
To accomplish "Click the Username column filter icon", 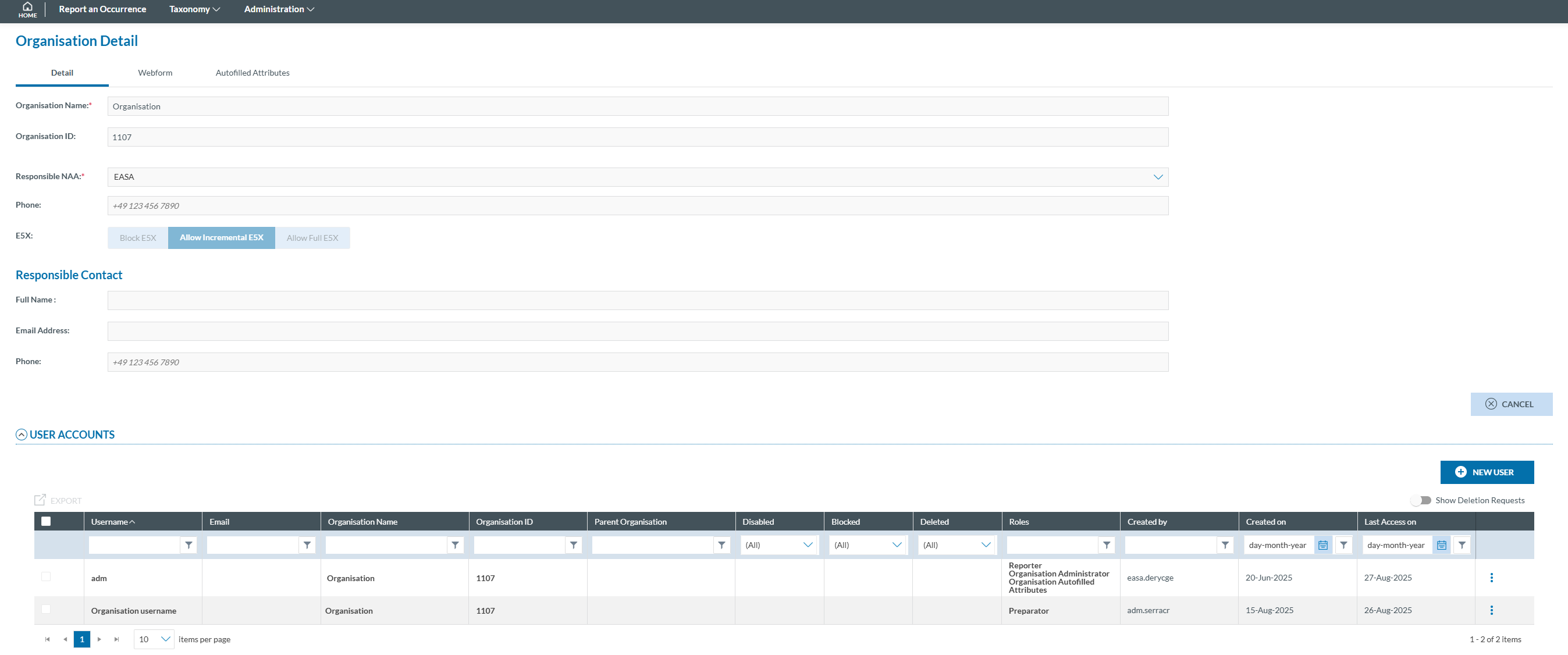I will pyautogui.click(x=189, y=545).
